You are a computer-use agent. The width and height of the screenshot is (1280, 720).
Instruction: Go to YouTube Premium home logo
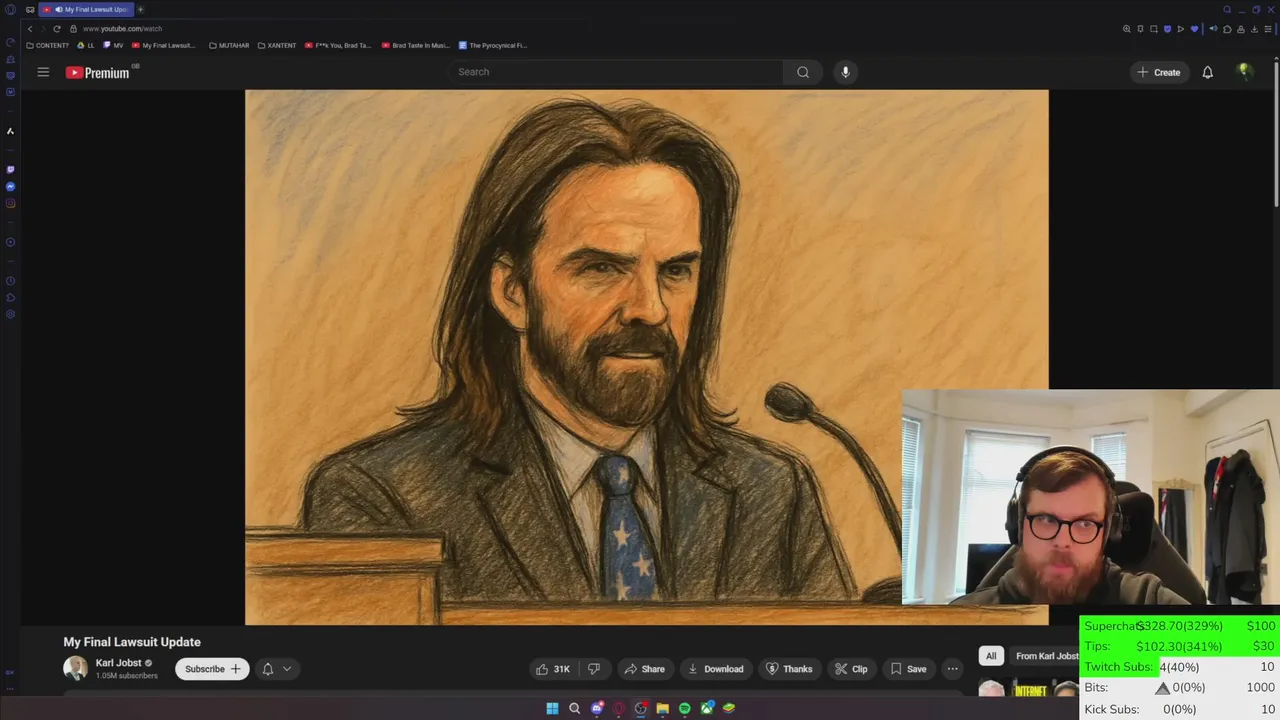pos(98,72)
